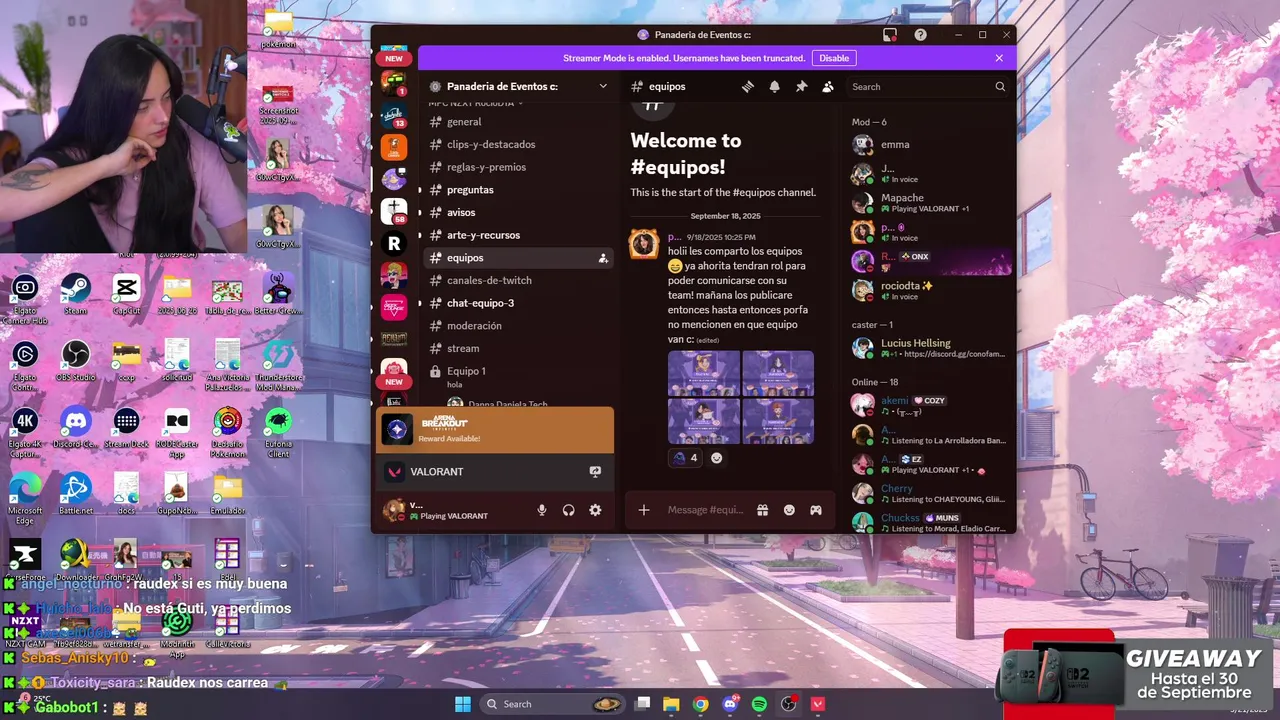1280x720 pixels.
Task: Open member emma in Mod list
Action: point(929,145)
